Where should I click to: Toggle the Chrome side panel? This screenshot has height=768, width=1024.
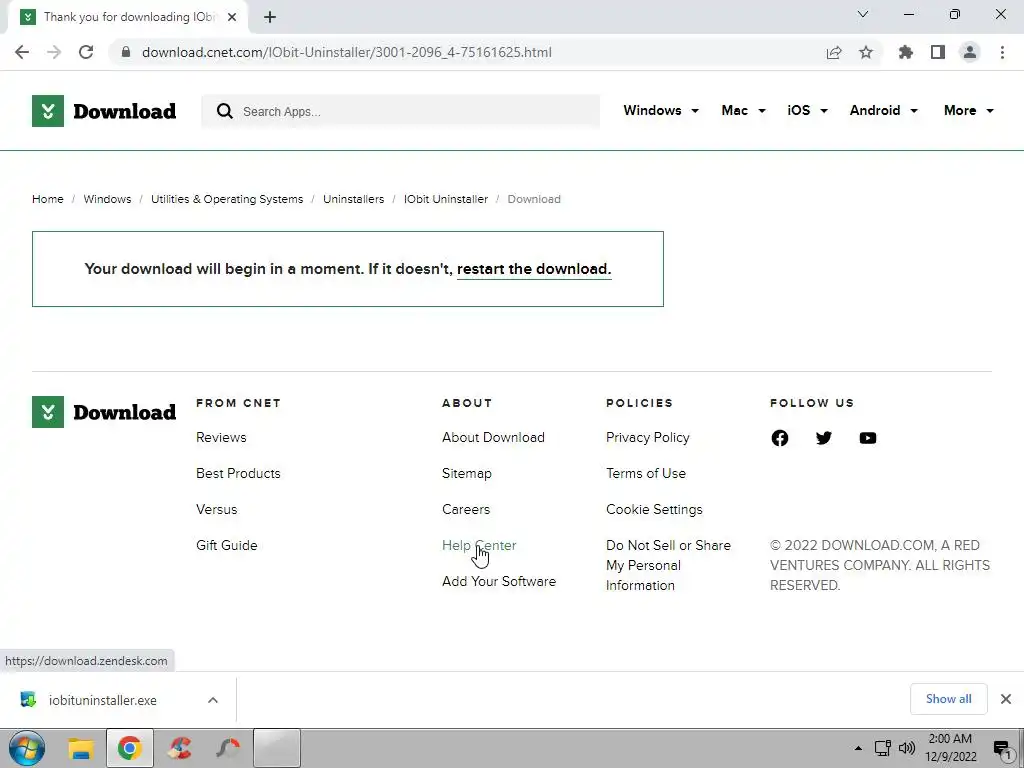coord(938,52)
